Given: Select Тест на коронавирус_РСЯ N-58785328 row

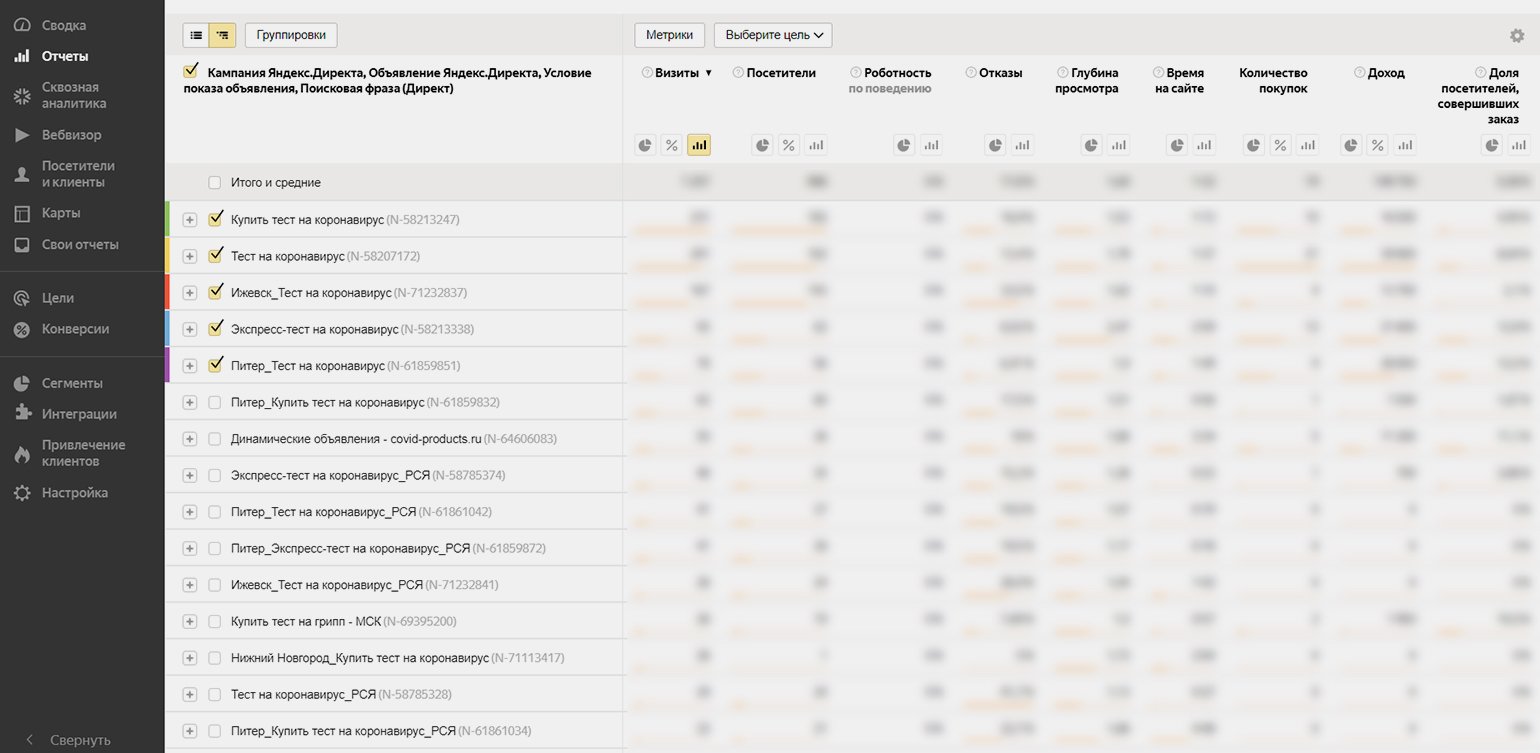Looking at the screenshot, I should coord(214,694).
